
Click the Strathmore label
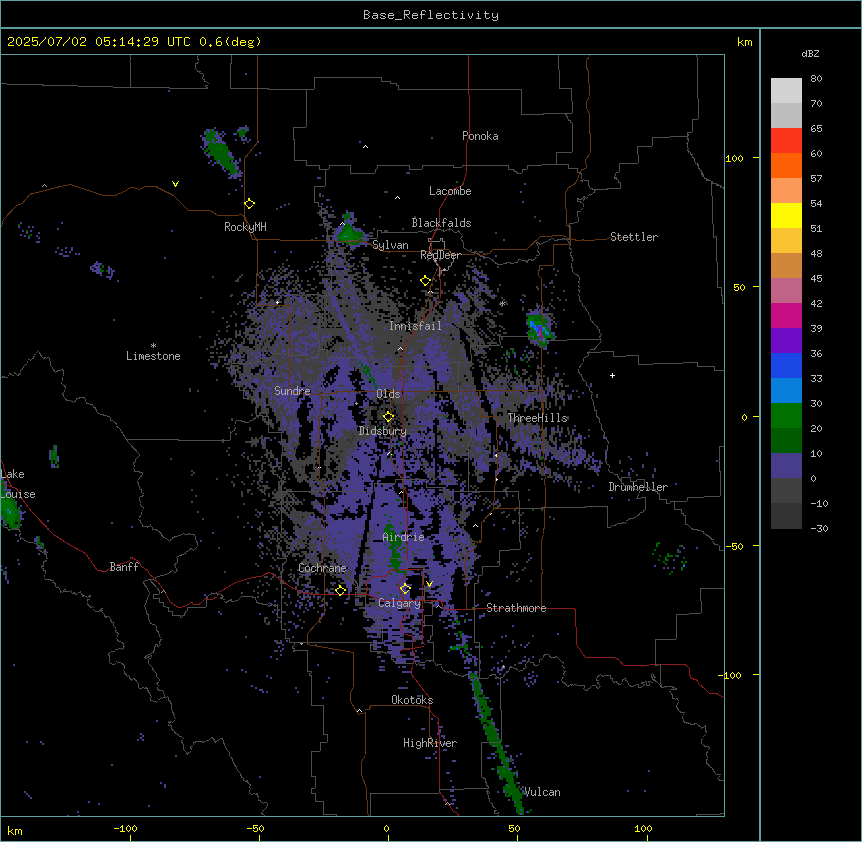tap(516, 608)
